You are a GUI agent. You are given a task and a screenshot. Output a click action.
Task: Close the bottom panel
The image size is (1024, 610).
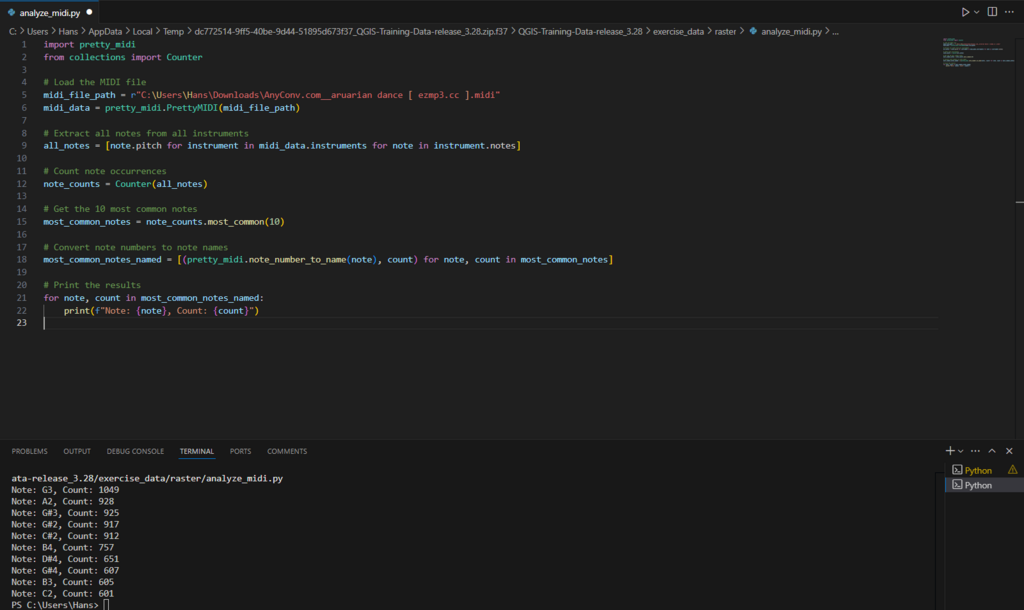pyautogui.click(x=1009, y=451)
